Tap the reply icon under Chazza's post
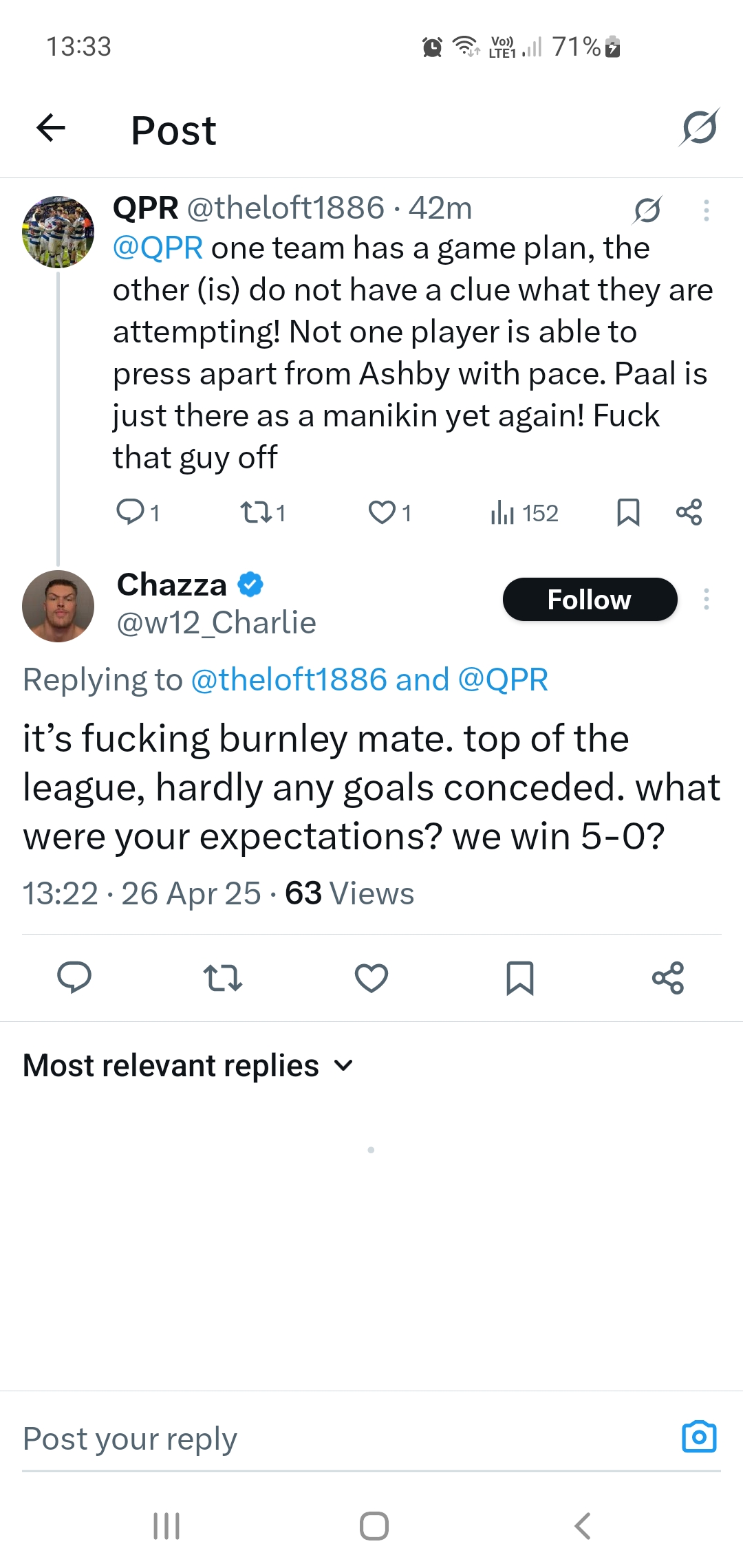 [74, 977]
